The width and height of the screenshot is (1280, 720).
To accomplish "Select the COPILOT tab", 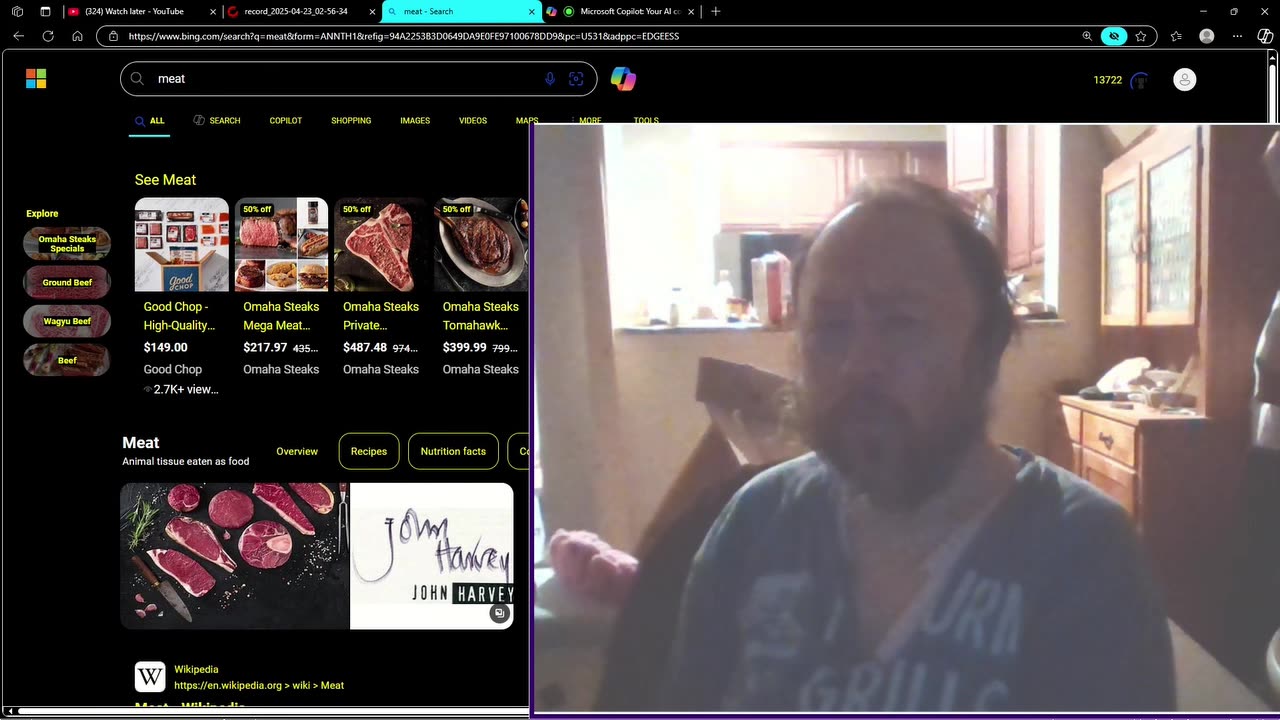I will [x=286, y=121].
